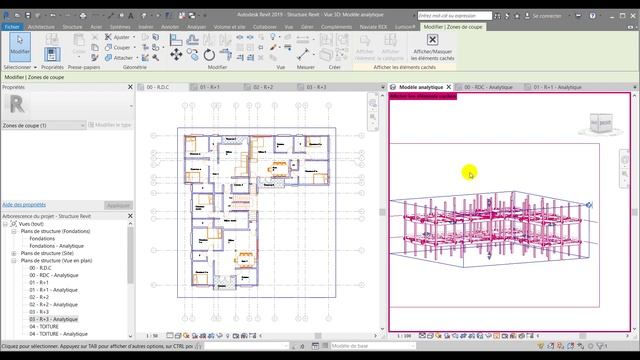Open the Attacher dropdown arrow
Viewport: 640px width, 360px height.
[x=137, y=58]
